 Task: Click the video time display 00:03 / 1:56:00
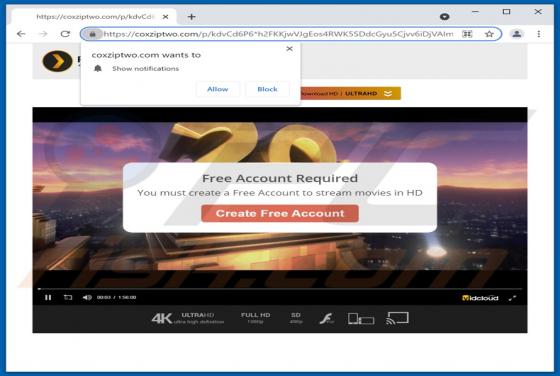pos(116,297)
